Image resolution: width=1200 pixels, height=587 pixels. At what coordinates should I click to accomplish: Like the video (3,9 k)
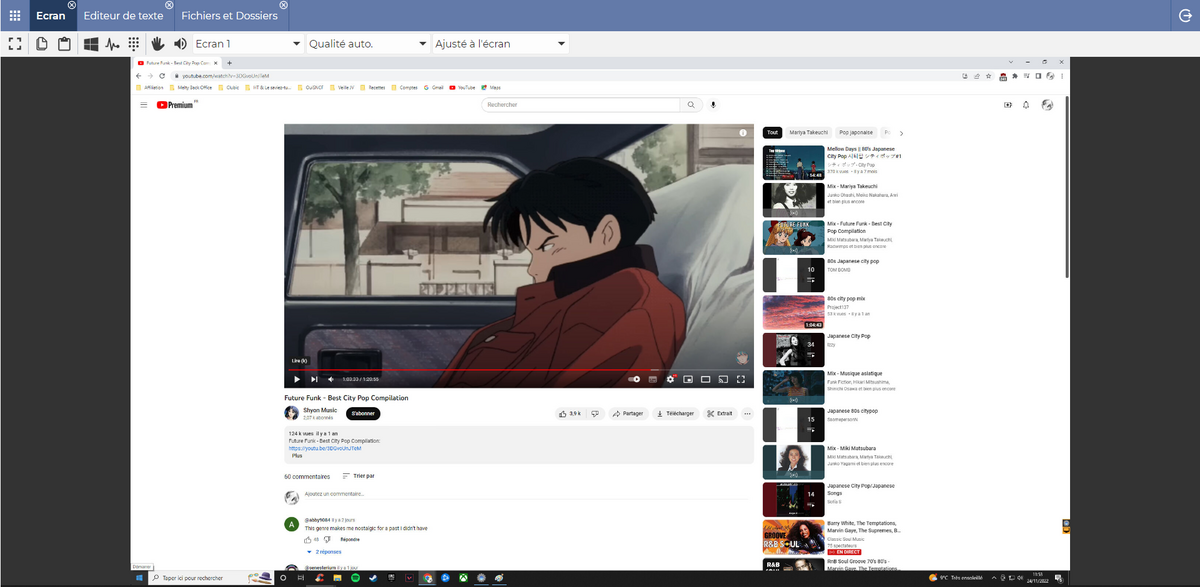click(x=570, y=413)
